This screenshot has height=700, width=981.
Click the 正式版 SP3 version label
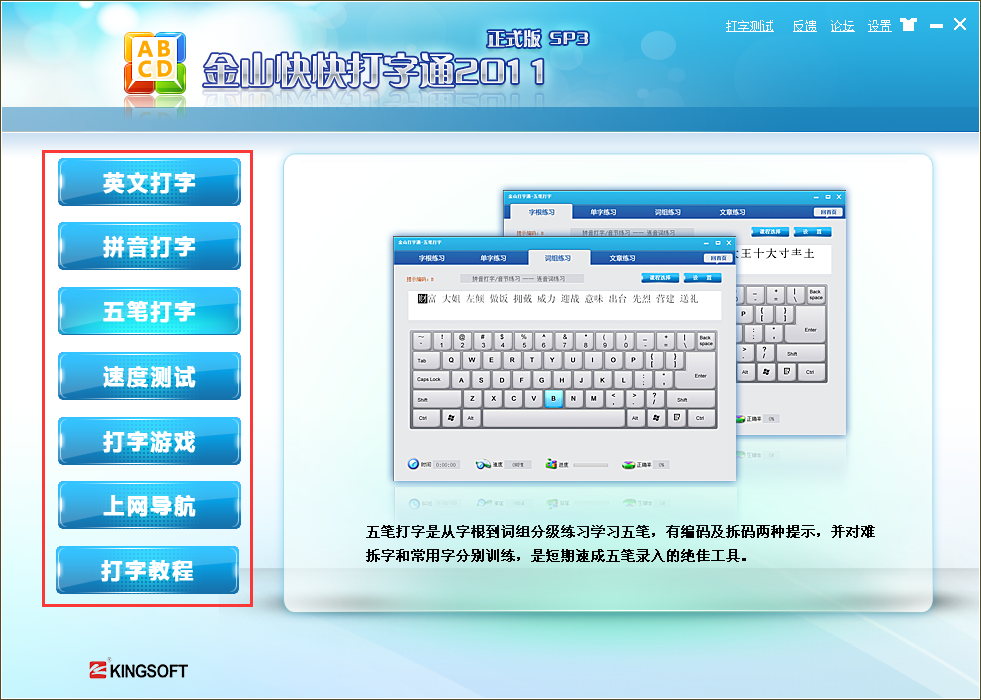point(538,39)
